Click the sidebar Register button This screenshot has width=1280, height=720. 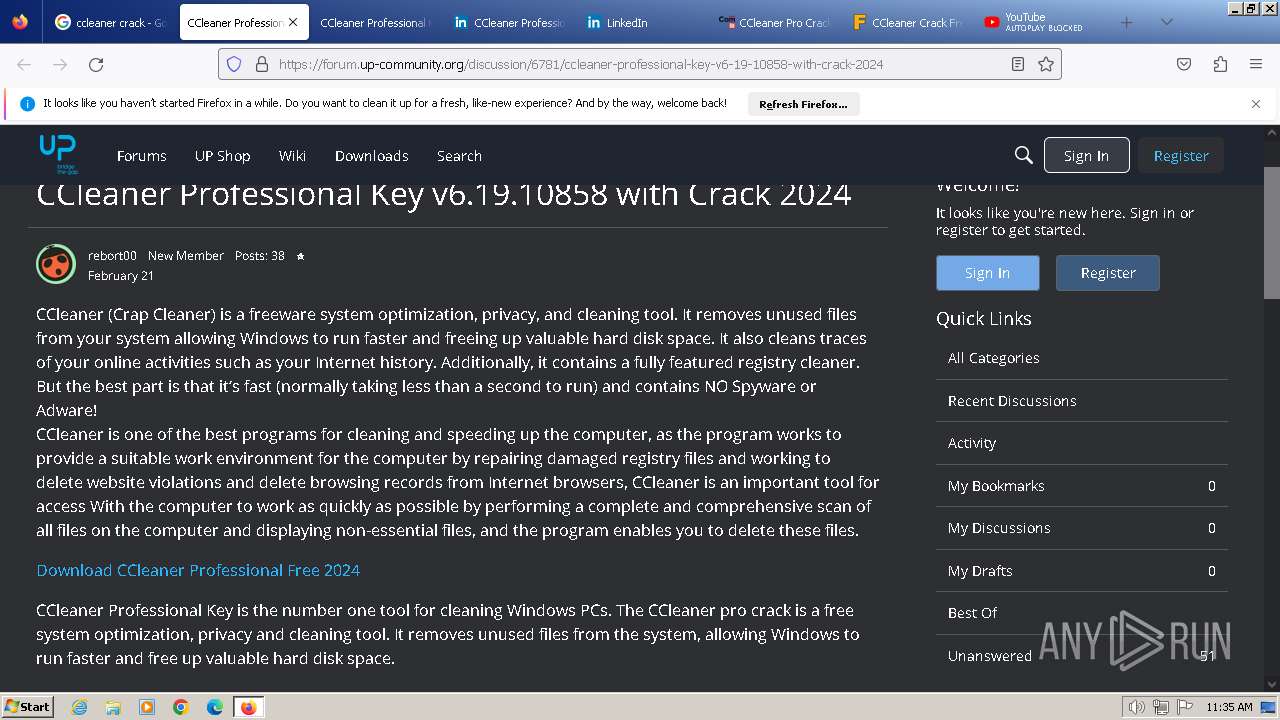click(x=1108, y=272)
